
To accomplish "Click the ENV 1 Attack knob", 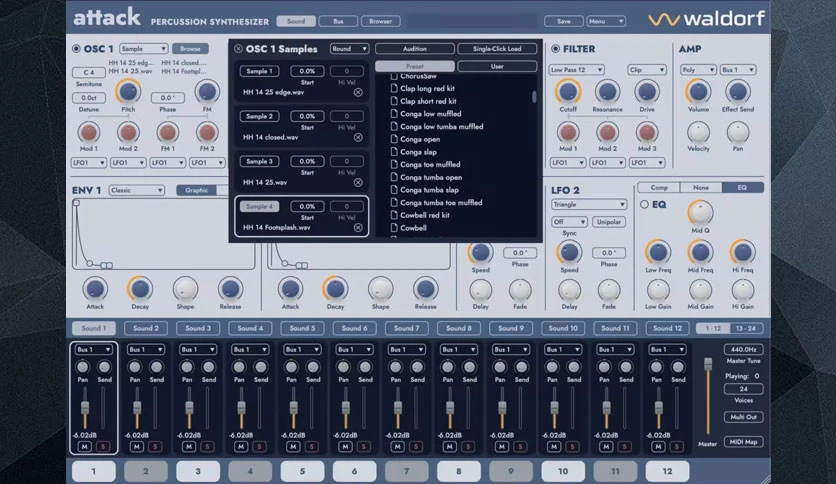I will 95,289.
